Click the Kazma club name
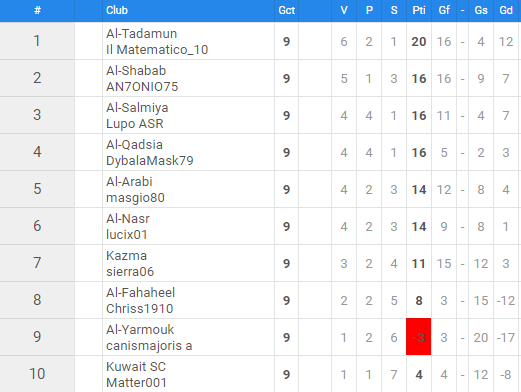This screenshot has width=521, height=392. [126, 256]
